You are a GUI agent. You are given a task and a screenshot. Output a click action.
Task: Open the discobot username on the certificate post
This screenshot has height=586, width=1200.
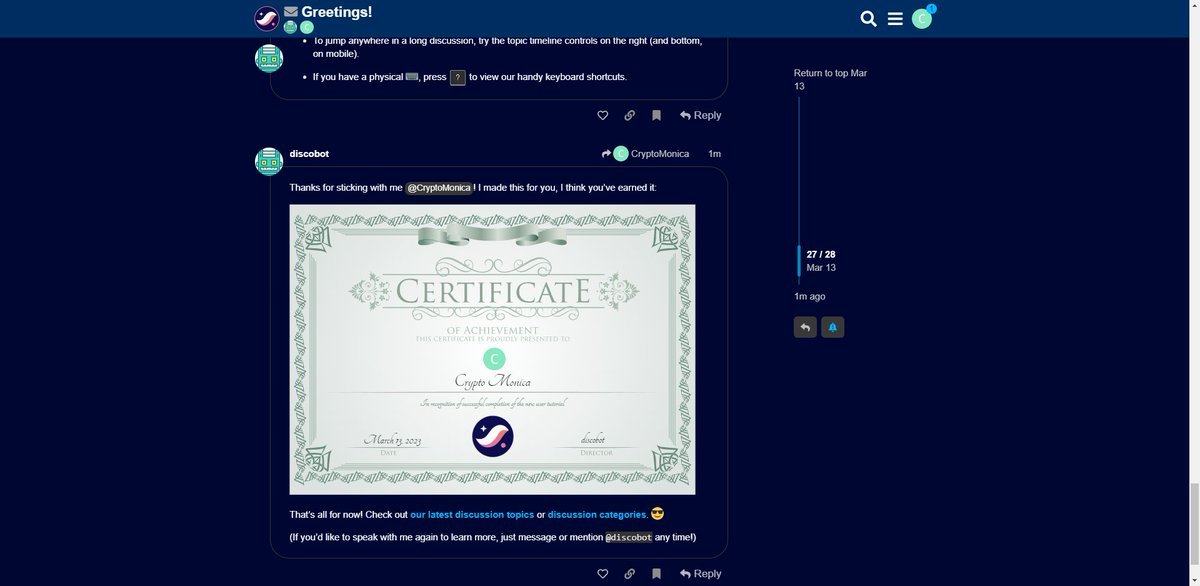point(309,153)
